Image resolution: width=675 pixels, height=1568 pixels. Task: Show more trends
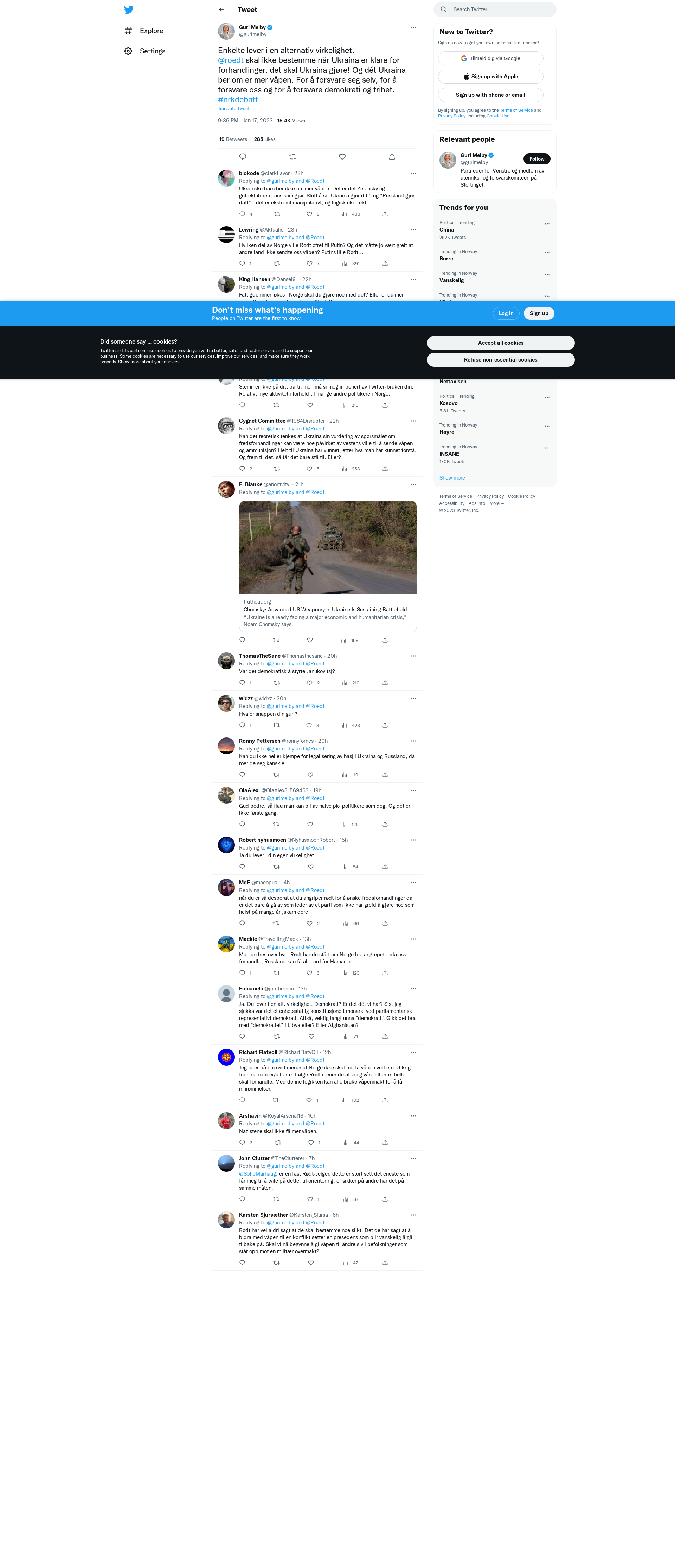pyautogui.click(x=452, y=478)
